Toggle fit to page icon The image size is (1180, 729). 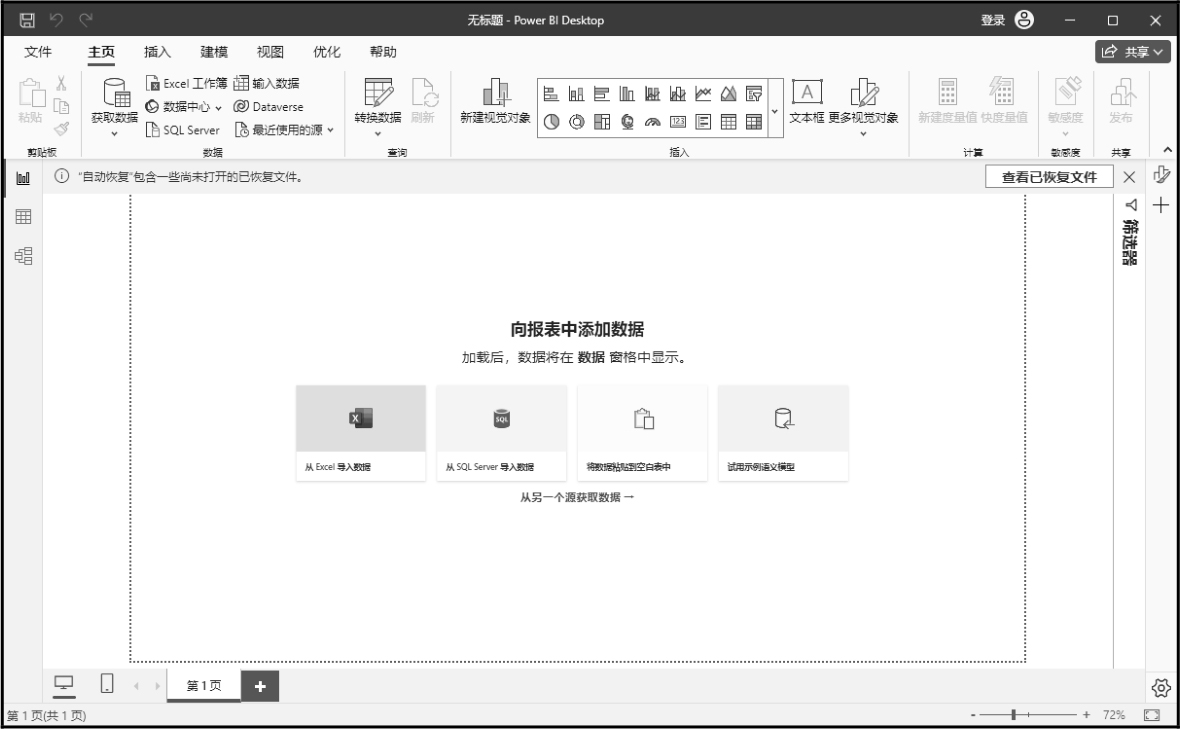(1151, 715)
